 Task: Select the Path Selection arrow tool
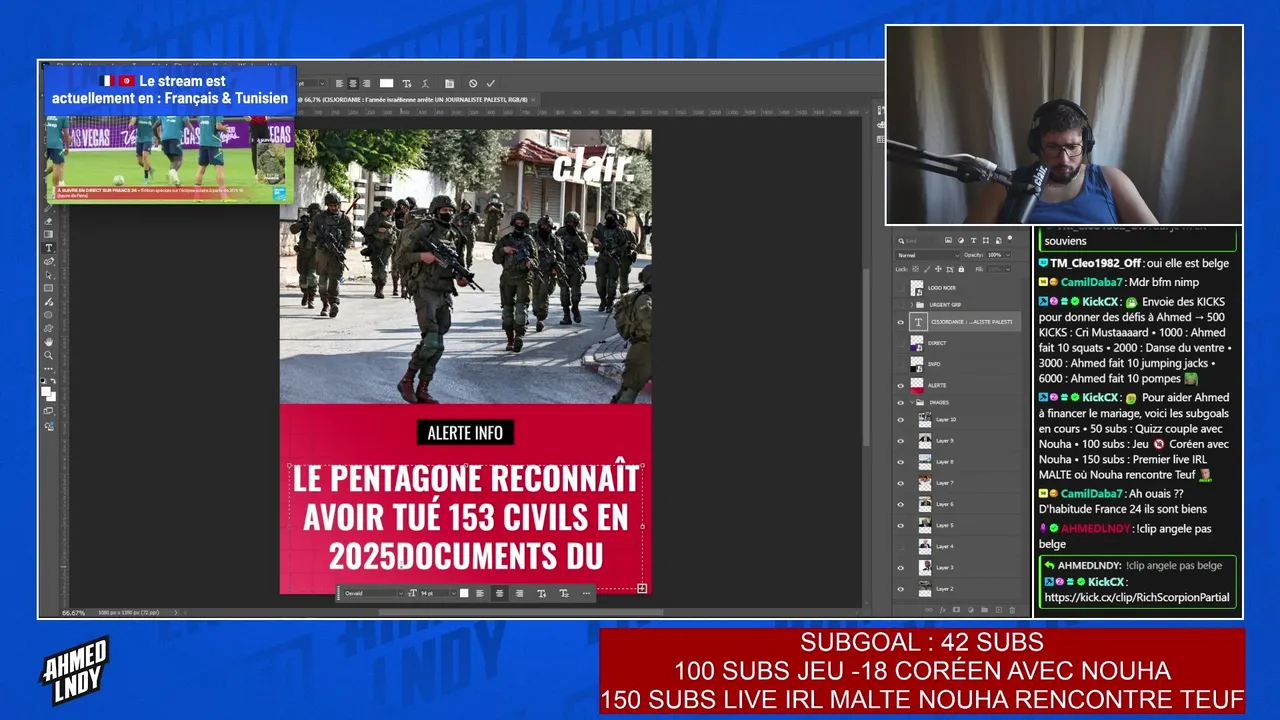pos(48,274)
